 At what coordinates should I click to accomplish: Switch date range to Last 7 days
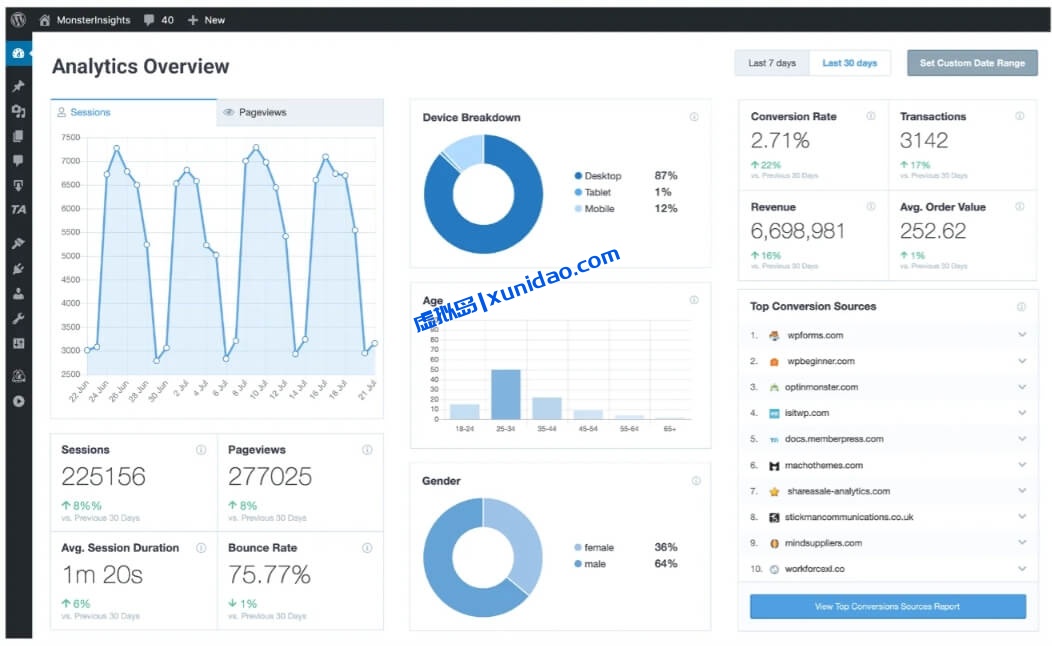772,63
